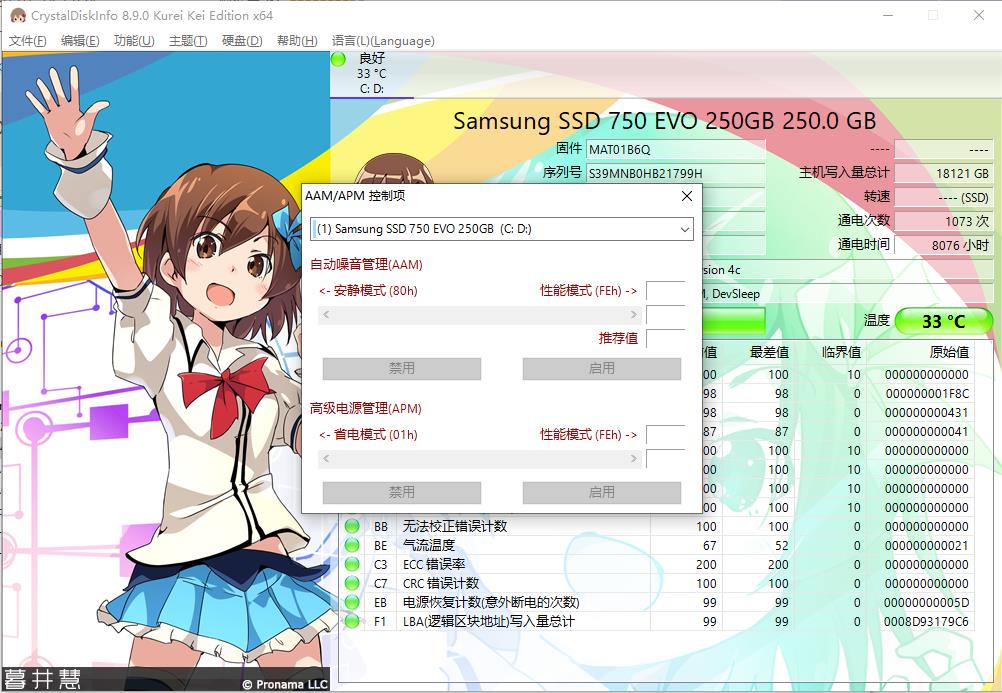This screenshot has width=1002, height=693.
Task: Click status circle for BE 气流温度
Action: [352, 545]
